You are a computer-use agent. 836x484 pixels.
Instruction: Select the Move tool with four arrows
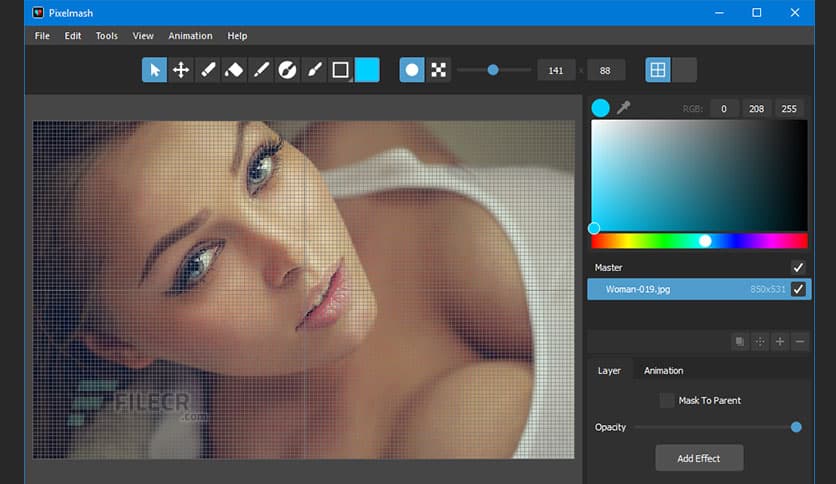[x=181, y=70]
